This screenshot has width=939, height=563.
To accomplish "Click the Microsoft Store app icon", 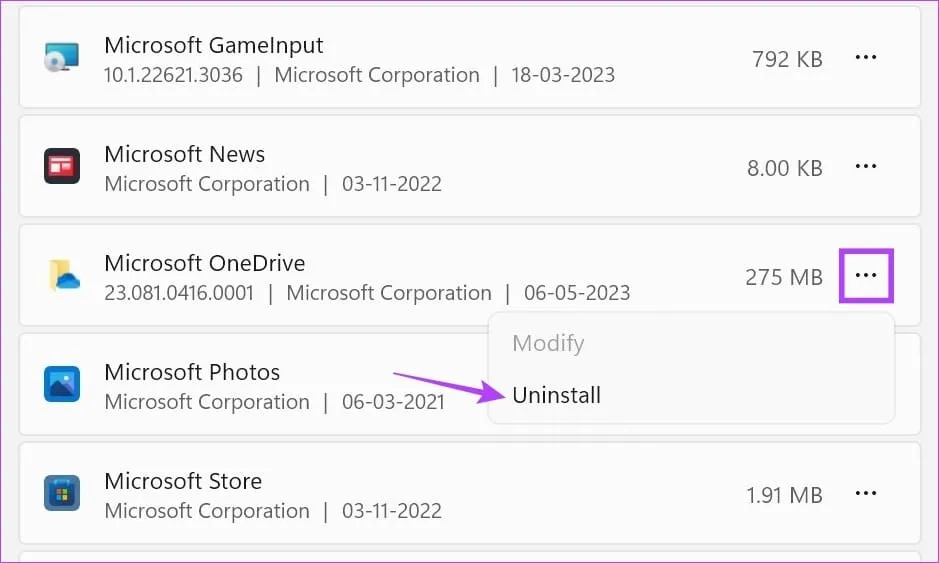I will [x=61, y=493].
